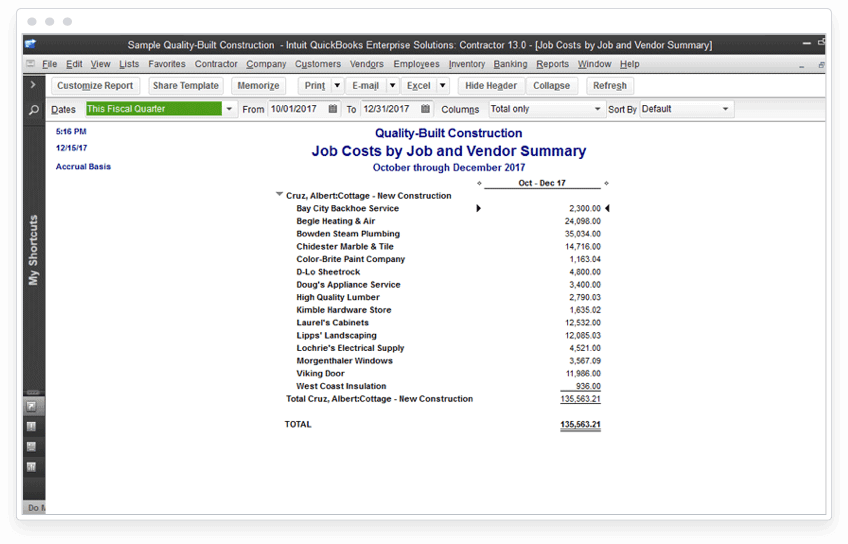
Task: Select the Lochrie's Electrical Supply row
Action: point(448,348)
